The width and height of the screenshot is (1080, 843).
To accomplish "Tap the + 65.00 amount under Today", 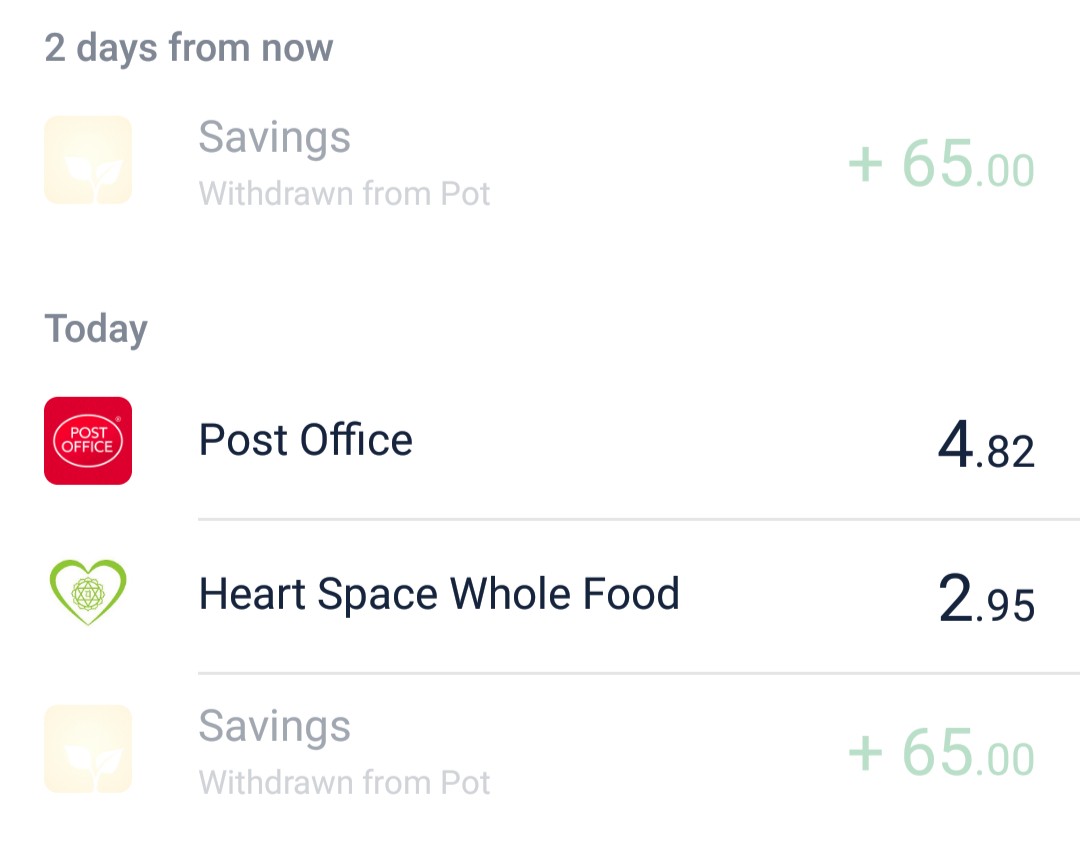I will coord(942,752).
